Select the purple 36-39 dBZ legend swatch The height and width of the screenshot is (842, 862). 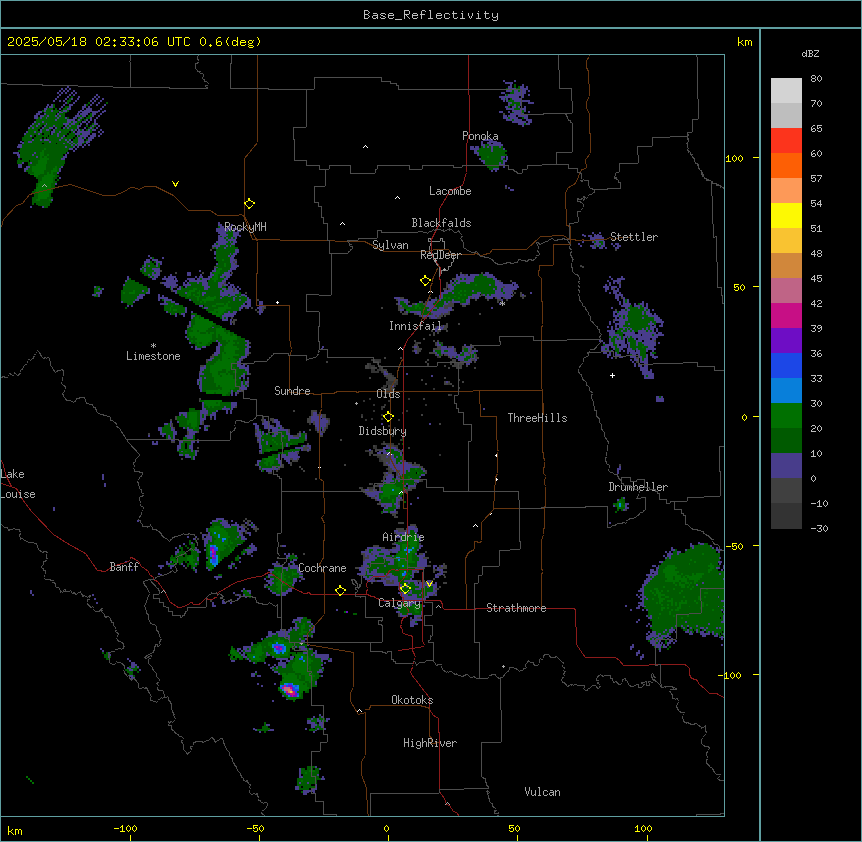click(786, 341)
